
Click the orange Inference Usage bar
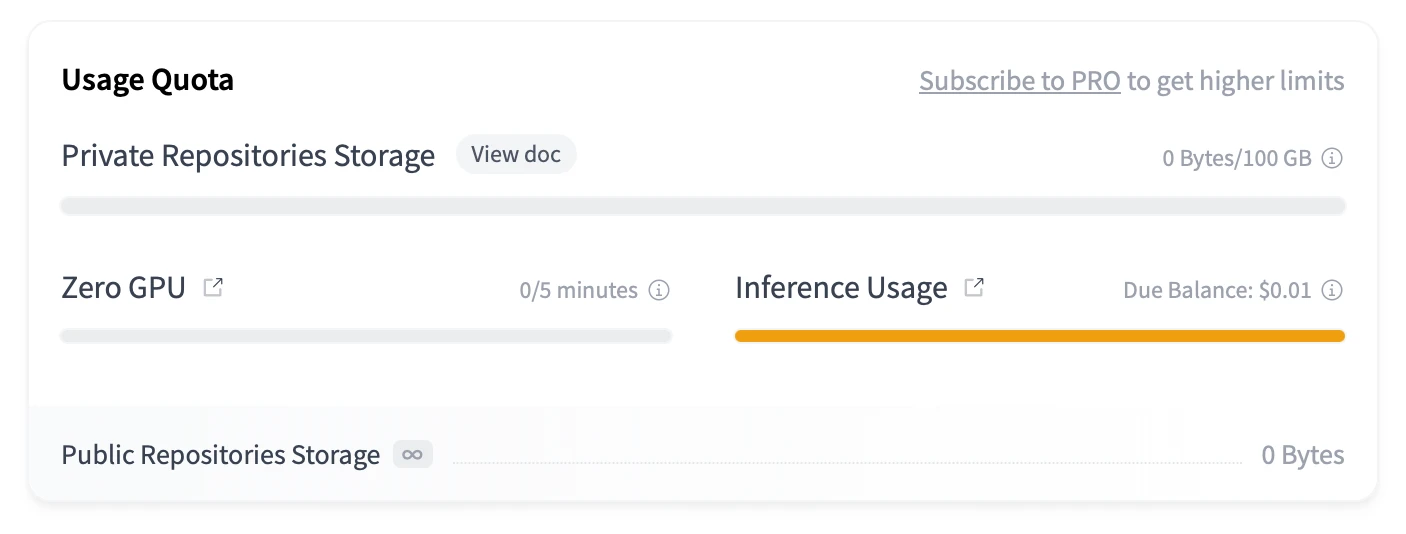pos(1040,336)
